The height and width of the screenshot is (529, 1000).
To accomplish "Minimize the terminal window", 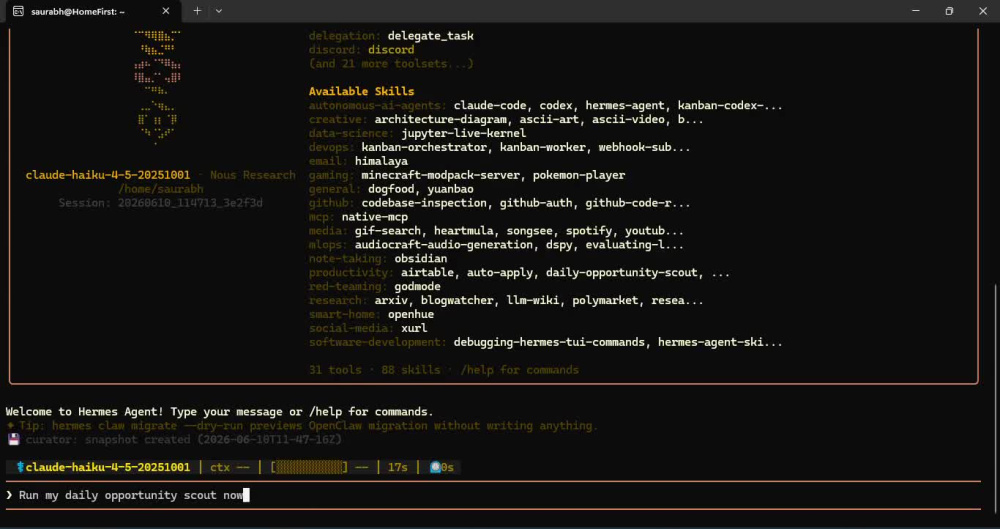I will coord(916,11).
